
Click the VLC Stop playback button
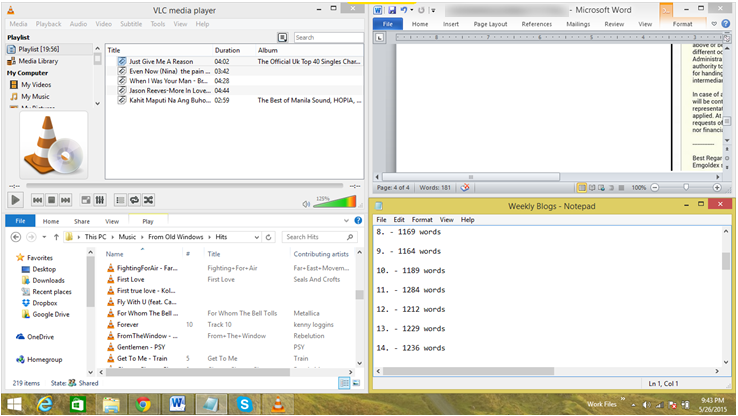(x=52, y=200)
